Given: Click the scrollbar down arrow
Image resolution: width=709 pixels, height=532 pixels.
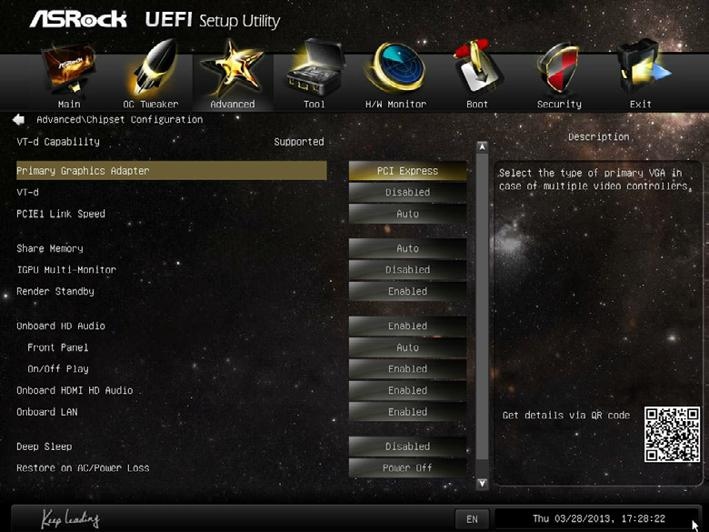Looking at the screenshot, I should [x=482, y=483].
